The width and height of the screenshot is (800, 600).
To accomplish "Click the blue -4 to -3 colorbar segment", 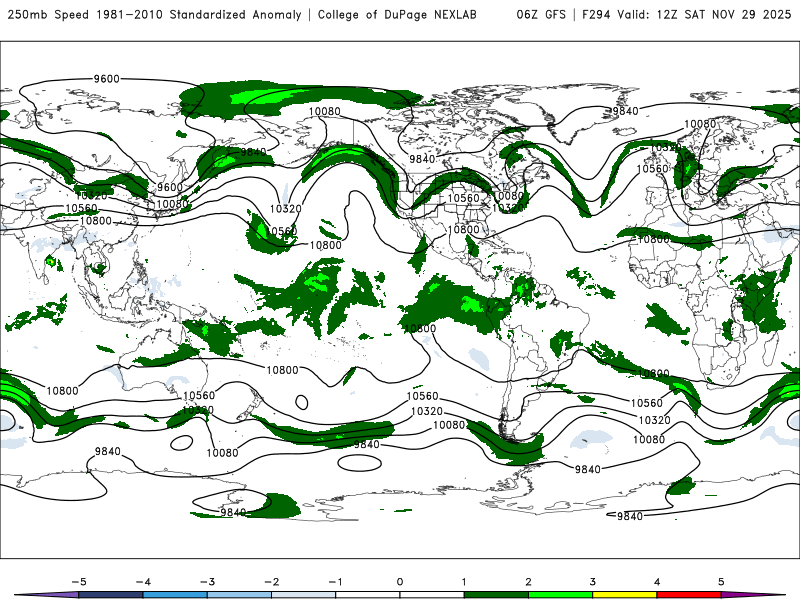I will pos(175,595).
